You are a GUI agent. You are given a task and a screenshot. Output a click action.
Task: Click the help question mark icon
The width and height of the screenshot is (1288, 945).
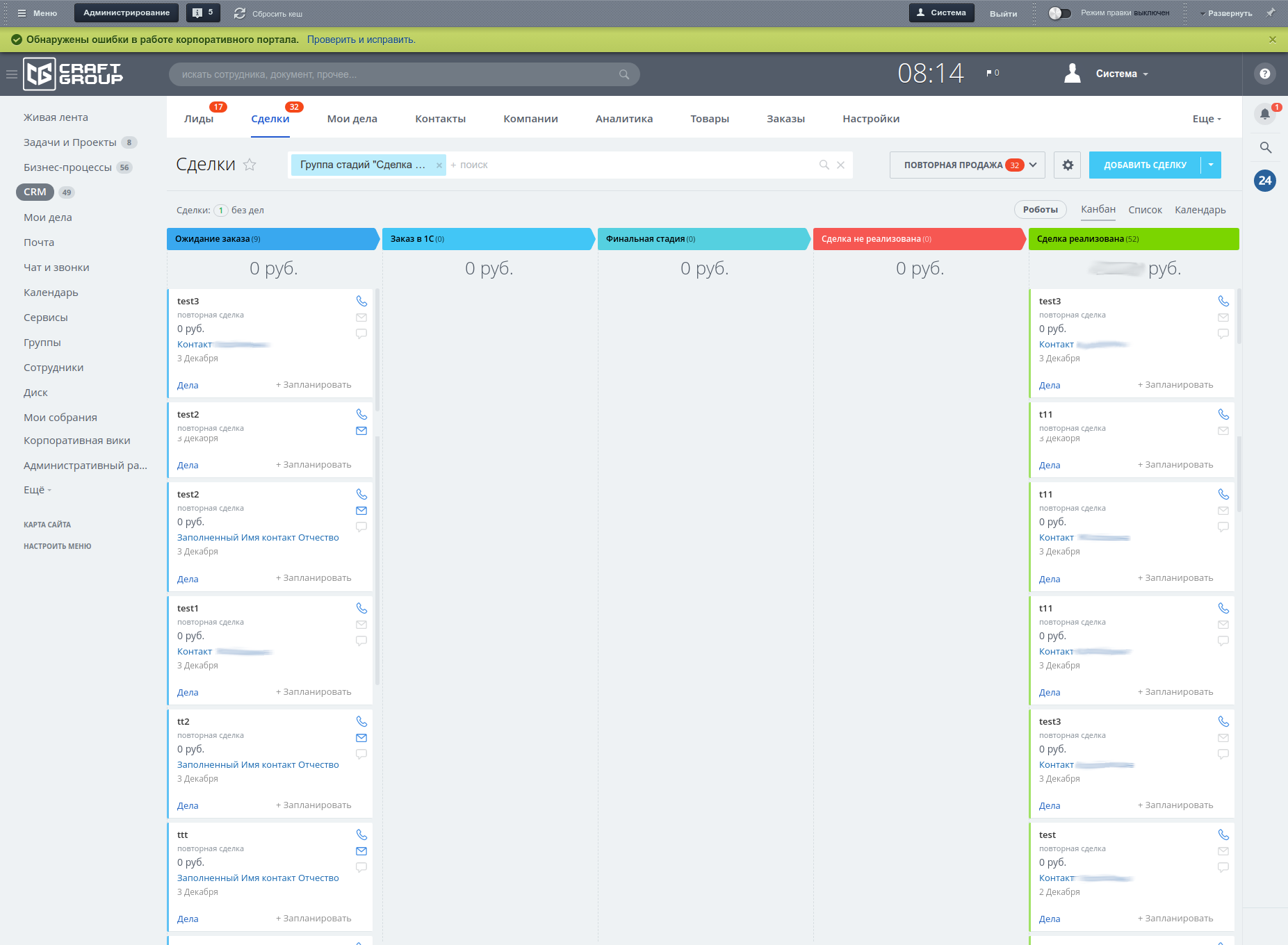click(x=1265, y=74)
